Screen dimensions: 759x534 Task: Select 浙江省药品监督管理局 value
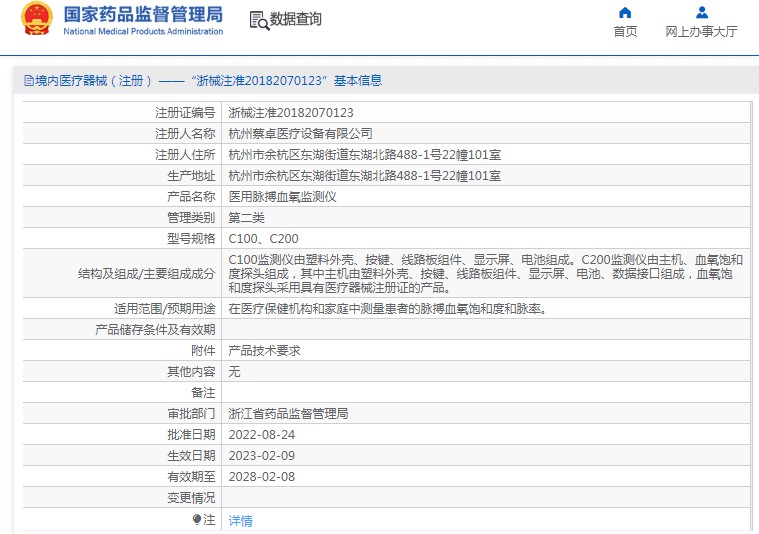point(288,413)
